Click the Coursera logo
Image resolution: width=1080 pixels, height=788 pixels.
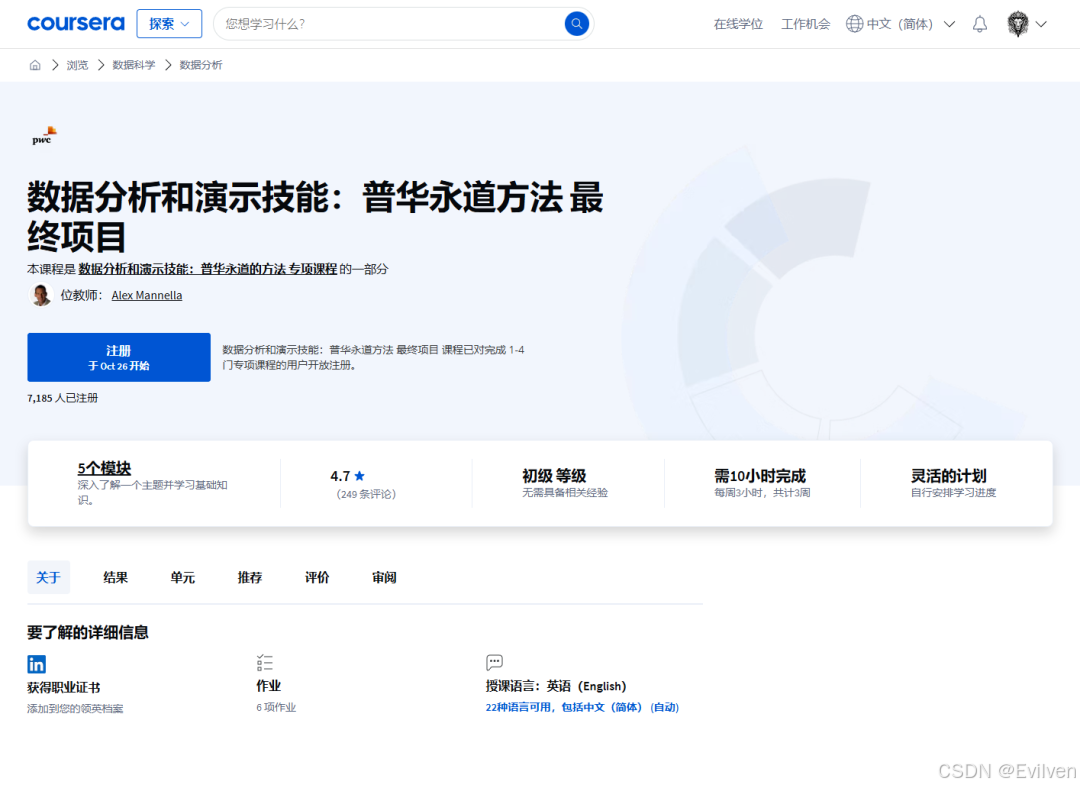point(76,23)
